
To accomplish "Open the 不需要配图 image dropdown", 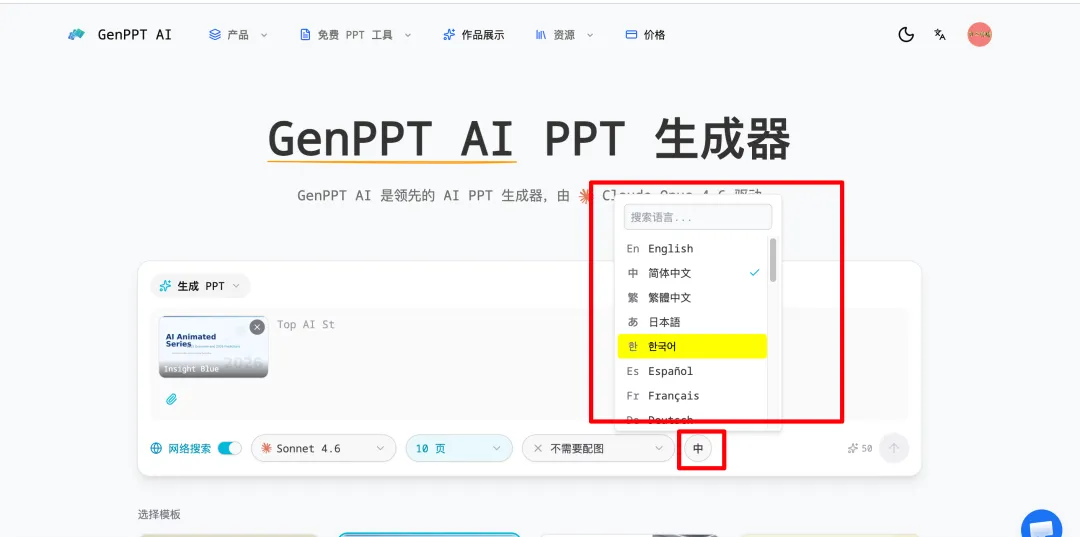I will pyautogui.click(x=598, y=448).
